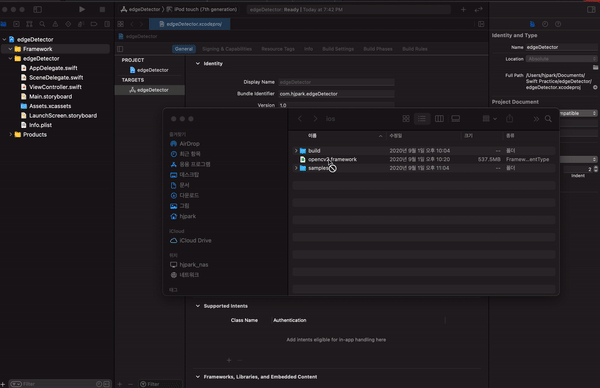Viewport: 600px width, 388px height.
Task: Open the Build Phases tab
Action: point(378,49)
